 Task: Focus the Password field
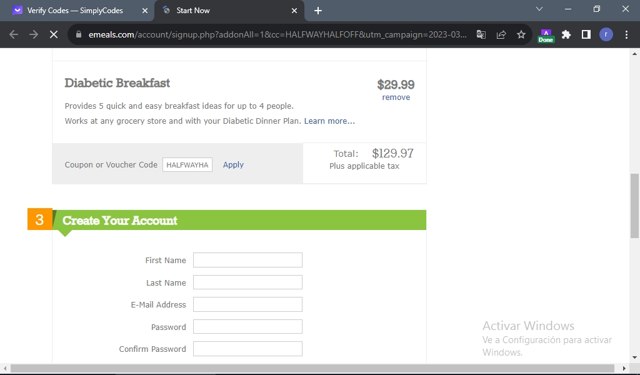point(248,327)
